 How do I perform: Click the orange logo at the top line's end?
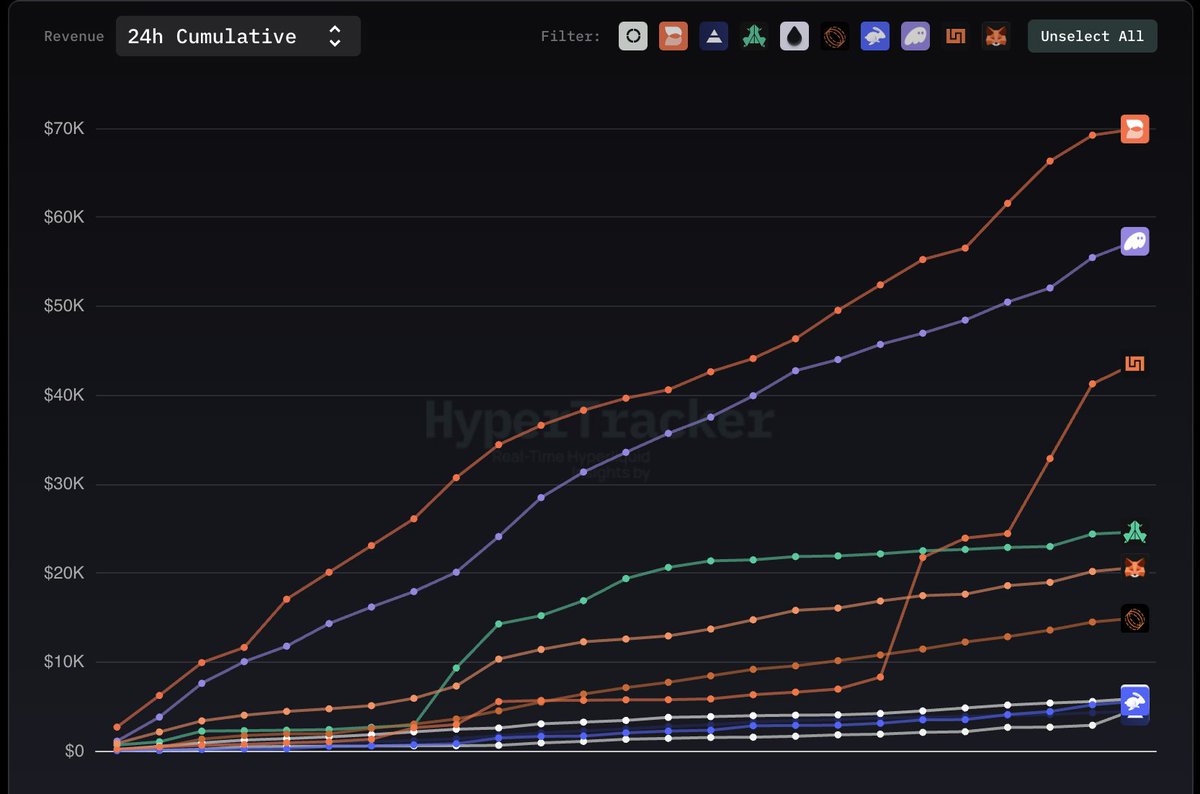coord(1135,129)
